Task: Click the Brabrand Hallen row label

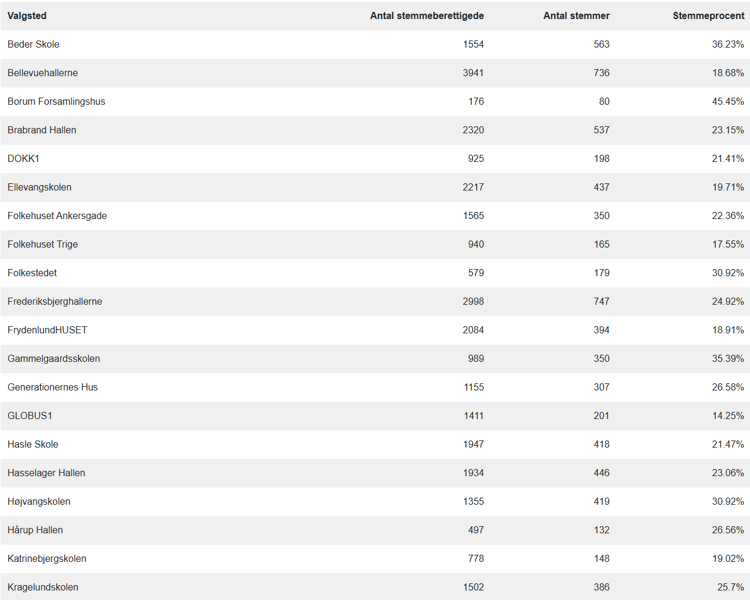Action: click(42, 130)
